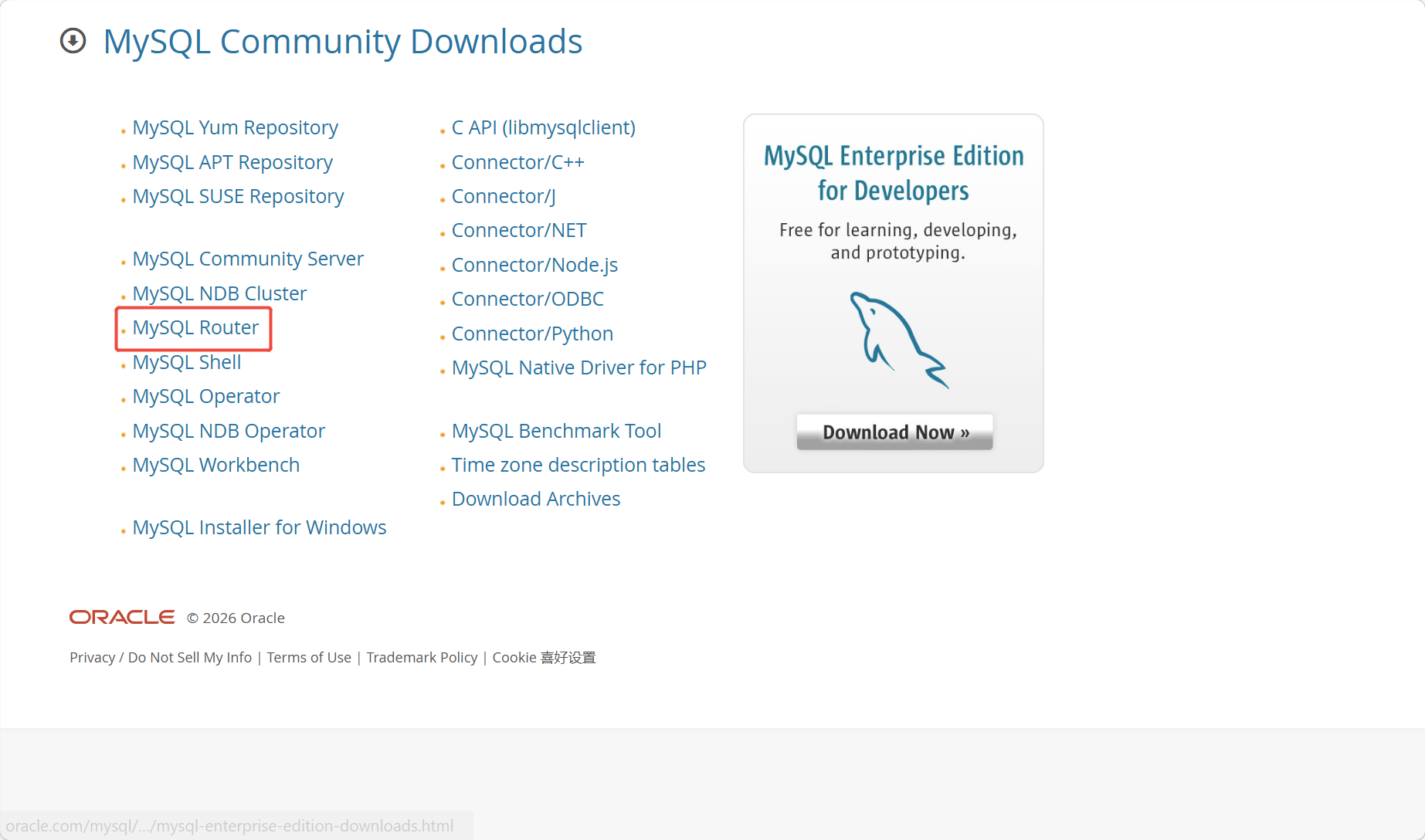Open the Download Archives link
Viewport: 1425px width, 840px height.
coord(536,499)
